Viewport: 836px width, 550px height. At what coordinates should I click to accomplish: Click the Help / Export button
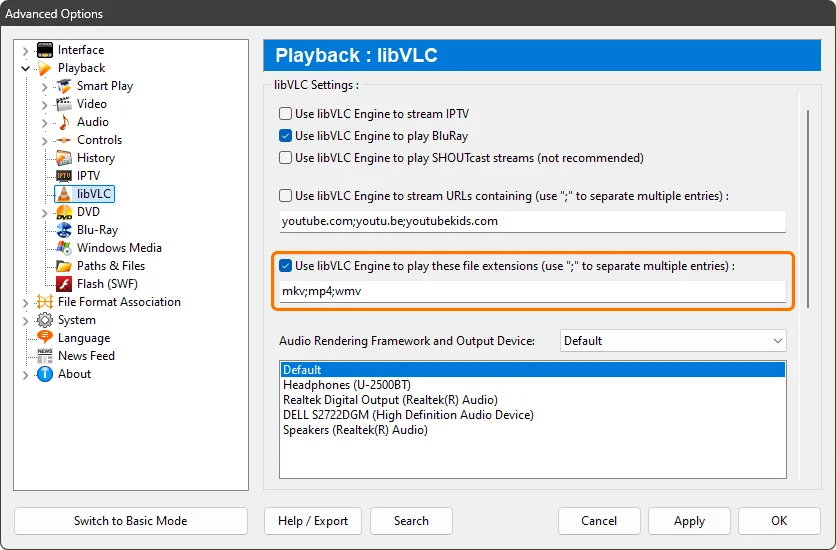313,521
